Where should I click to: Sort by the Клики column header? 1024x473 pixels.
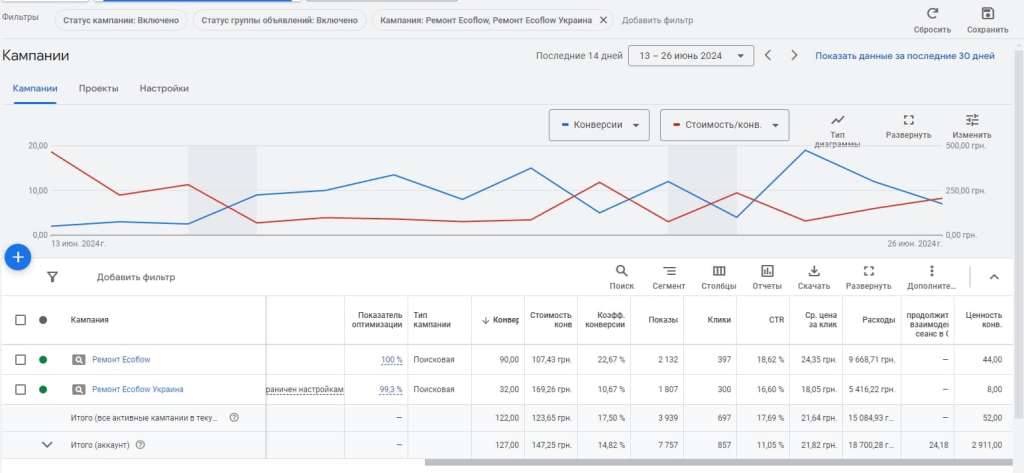[719, 320]
